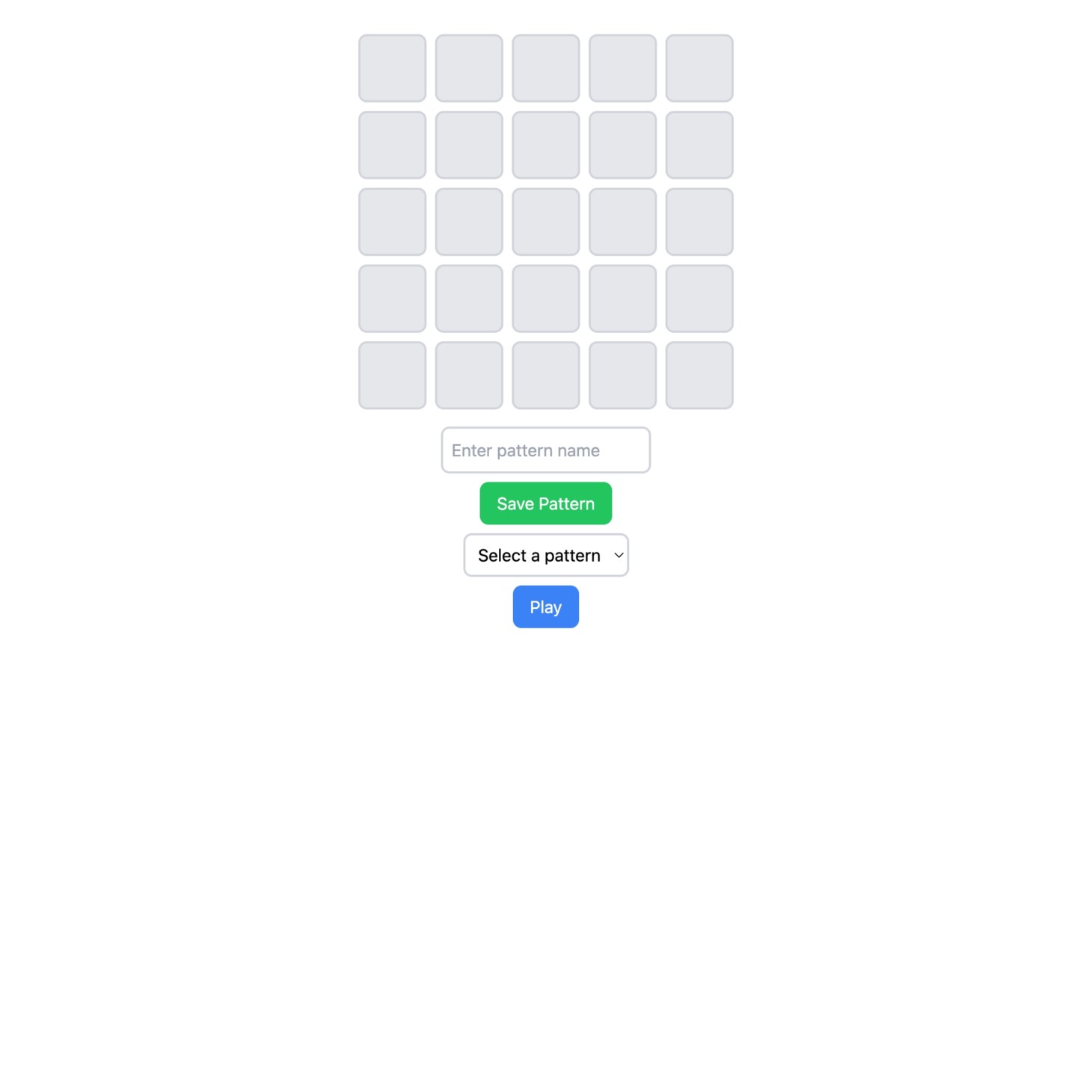Toggle the bottom-right grid cell
Image resolution: width=1092 pixels, height=1092 pixels.
tap(699, 375)
